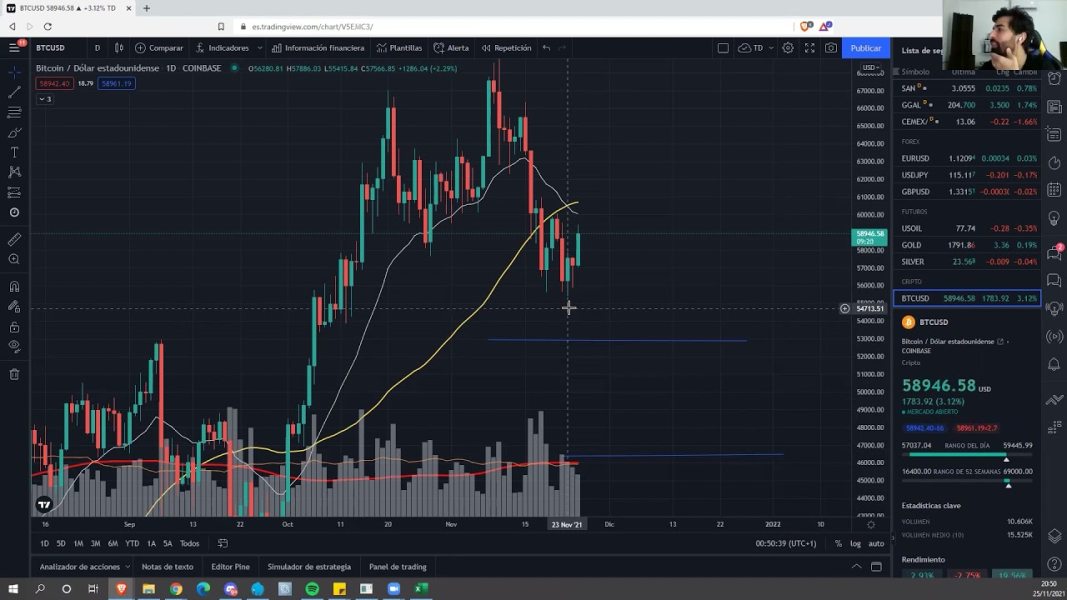The height and width of the screenshot is (600, 1067).
Task: Open the select layout square icon
Action: (x=723, y=48)
